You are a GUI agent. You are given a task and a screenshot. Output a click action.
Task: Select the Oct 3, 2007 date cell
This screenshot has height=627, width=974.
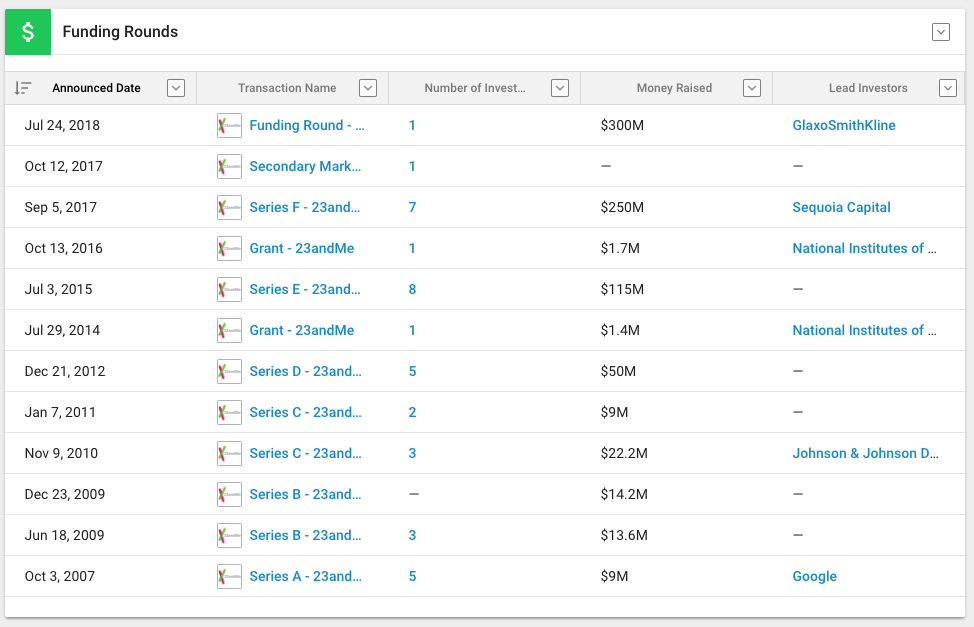pos(60,577)
